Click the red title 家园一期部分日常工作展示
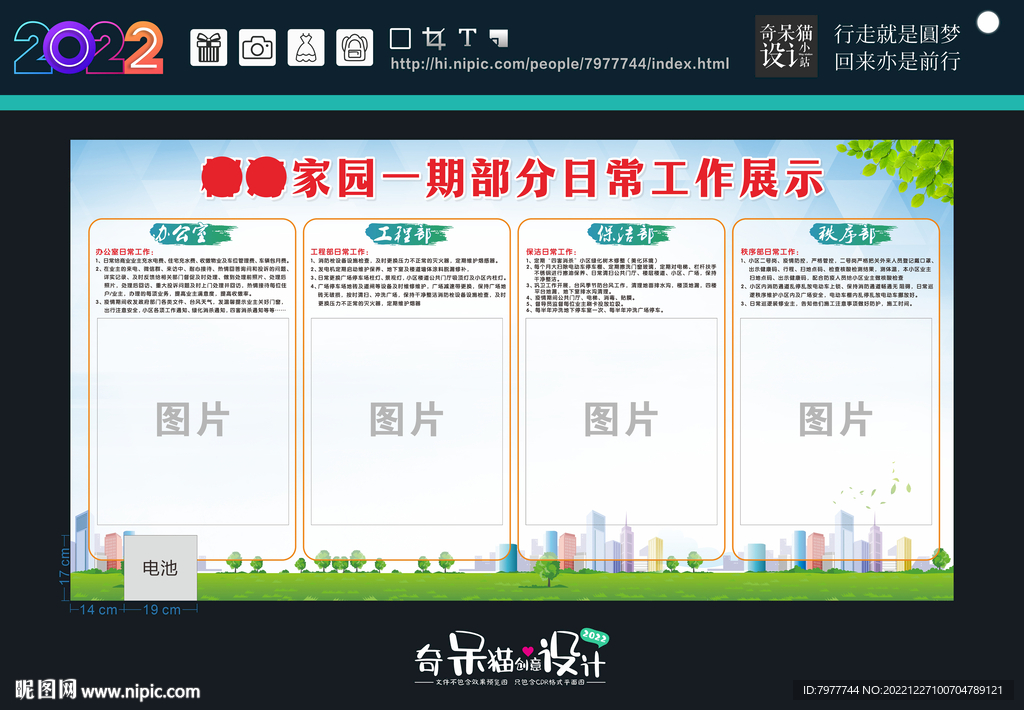Viewport: 1024px width, 710px height. [558, 178]
